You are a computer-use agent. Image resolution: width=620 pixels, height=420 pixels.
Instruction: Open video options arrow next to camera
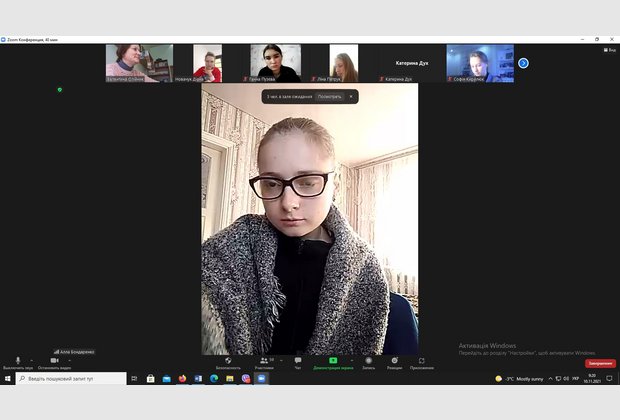70,360
